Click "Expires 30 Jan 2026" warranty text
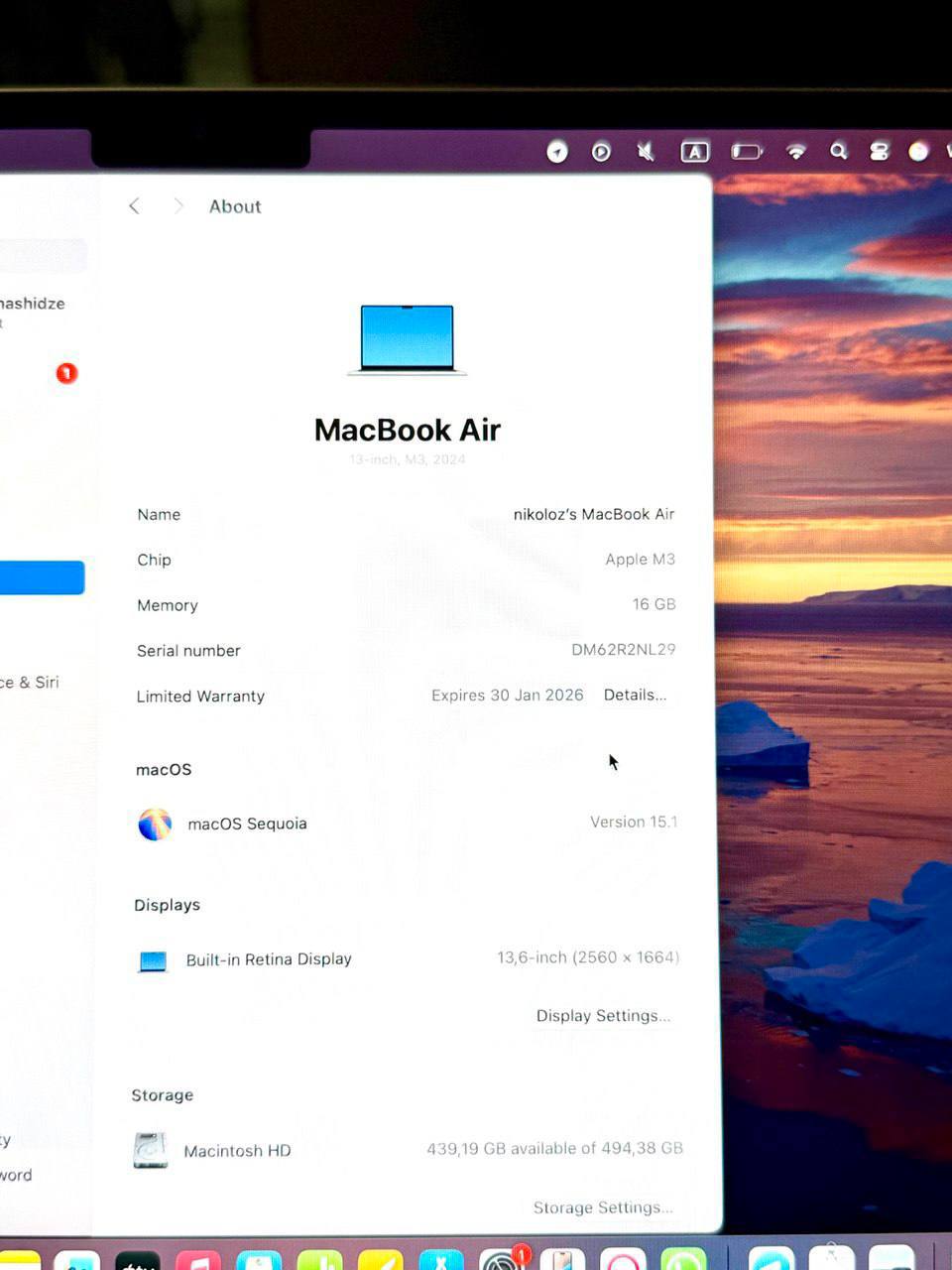 (508, 696)
